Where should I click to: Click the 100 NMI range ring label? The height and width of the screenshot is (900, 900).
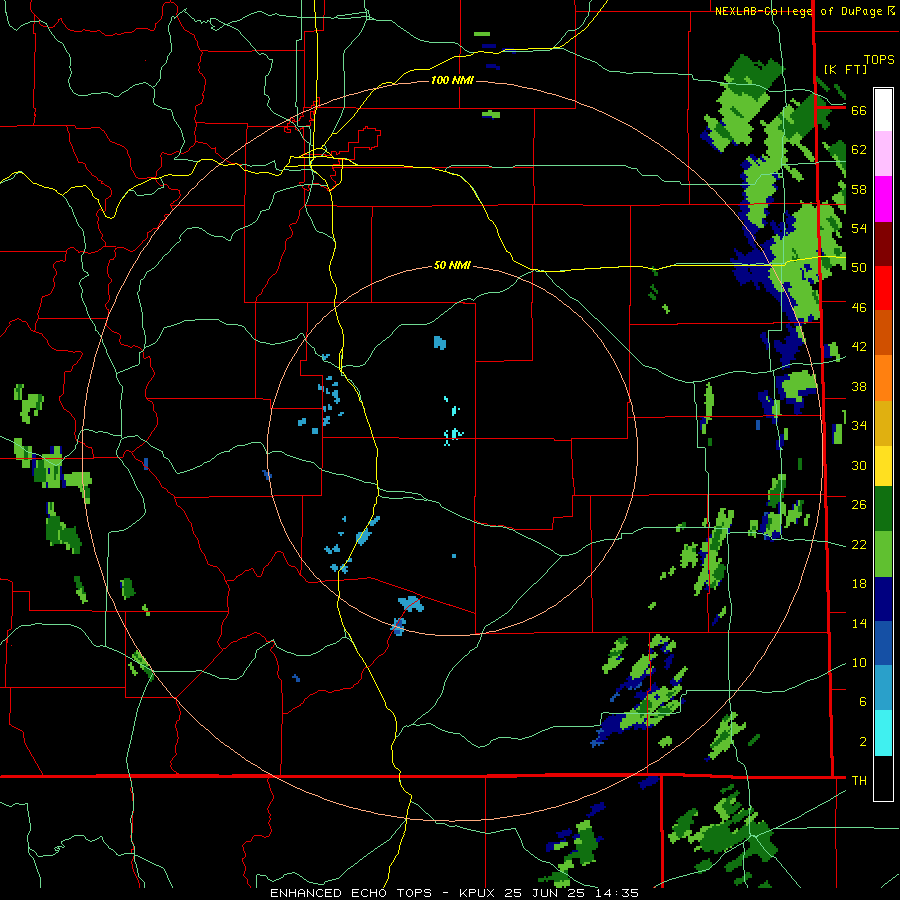click(x=452, y=80)
